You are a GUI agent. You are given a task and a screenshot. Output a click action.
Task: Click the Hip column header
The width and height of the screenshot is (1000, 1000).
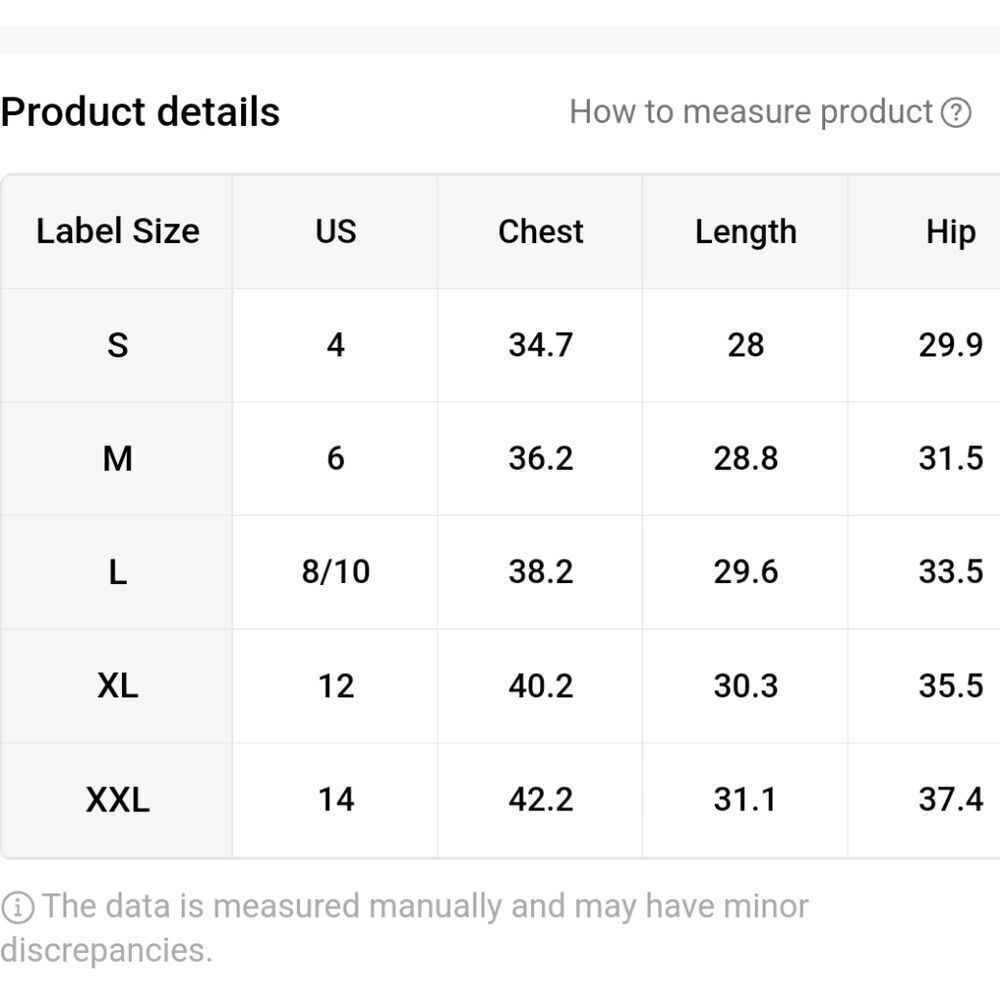[x=950, y=231]
